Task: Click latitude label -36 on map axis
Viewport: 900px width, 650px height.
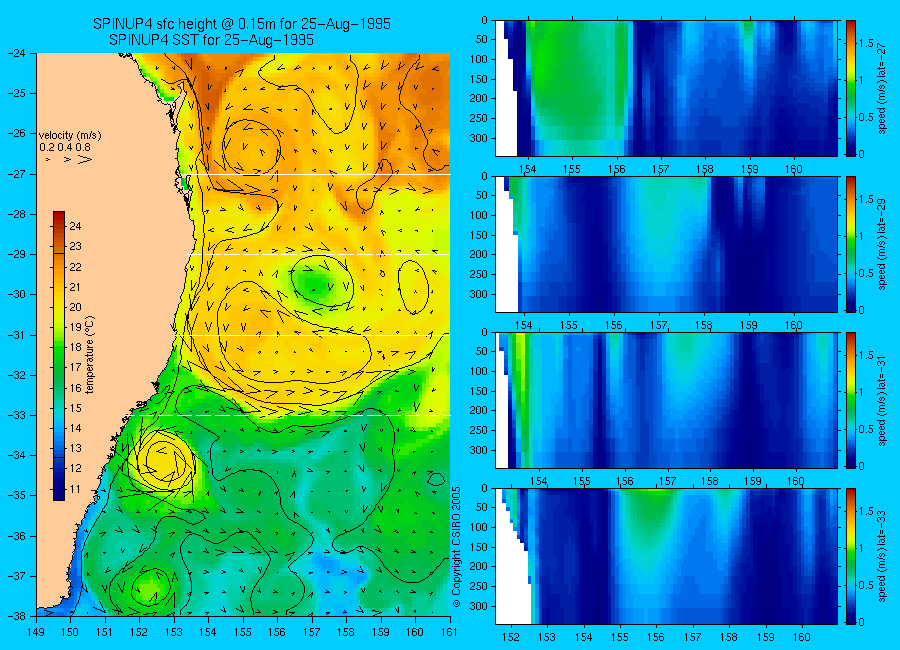Action: pos(17,536)
